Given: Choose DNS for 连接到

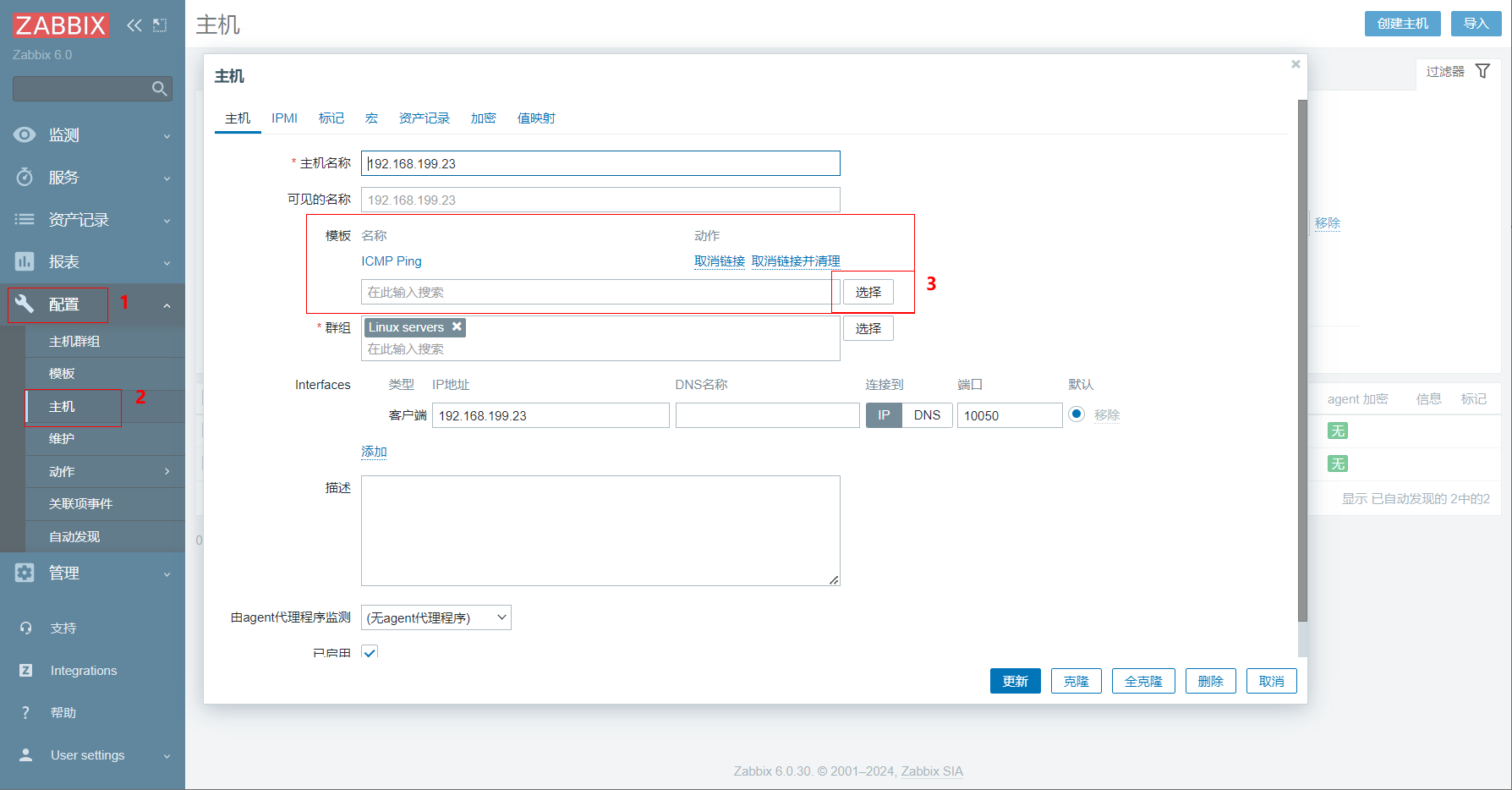Looking at the screenshot, I should [x=927, y=415].
